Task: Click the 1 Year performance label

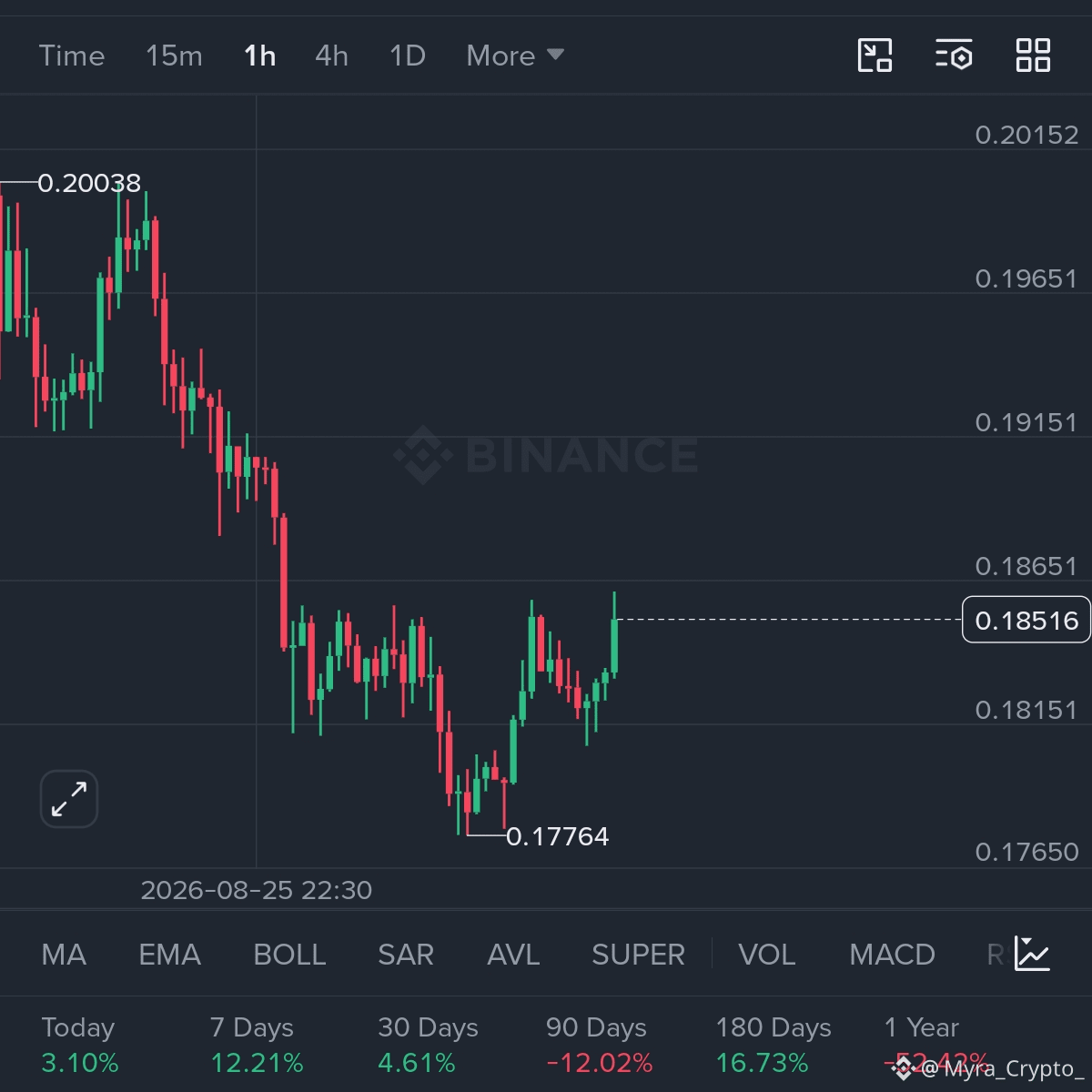Action: point(922,1027)
